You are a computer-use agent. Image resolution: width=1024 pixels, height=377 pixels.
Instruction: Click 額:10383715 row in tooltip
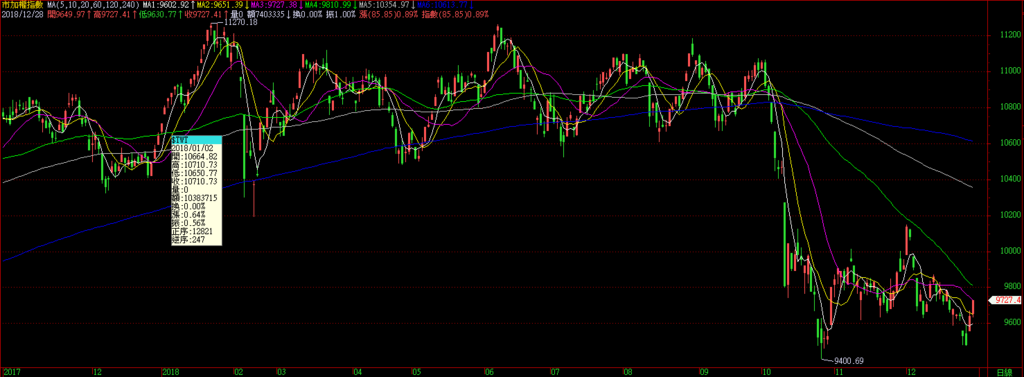(195, 197)
